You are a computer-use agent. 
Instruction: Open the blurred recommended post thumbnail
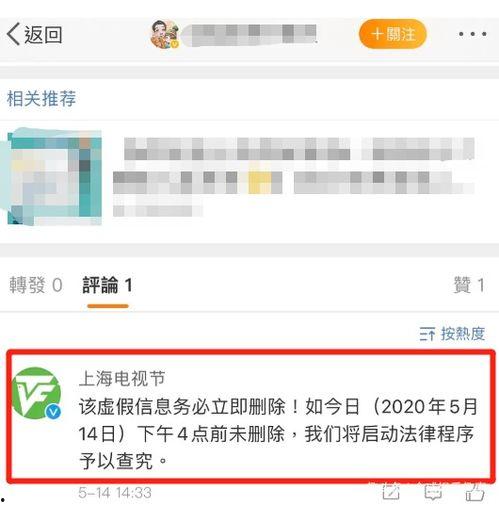(x=53, y=177)
